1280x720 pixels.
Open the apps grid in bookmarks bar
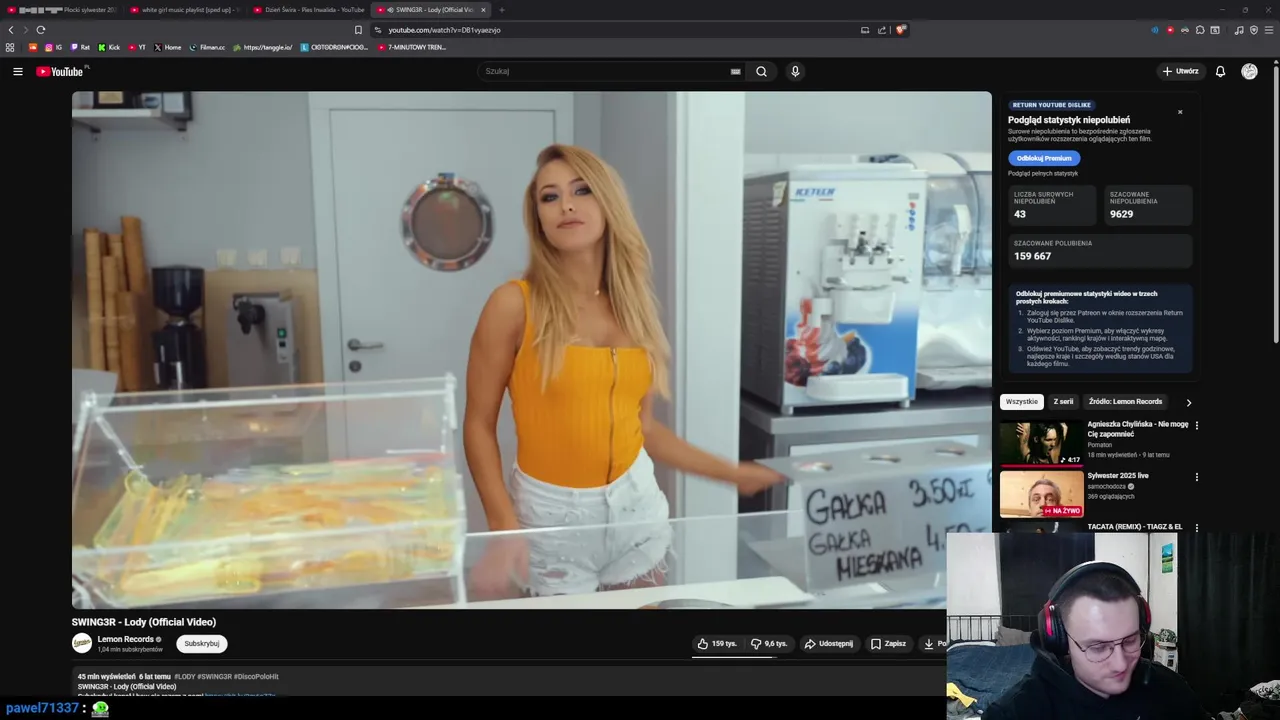click(x=10, y=47)
